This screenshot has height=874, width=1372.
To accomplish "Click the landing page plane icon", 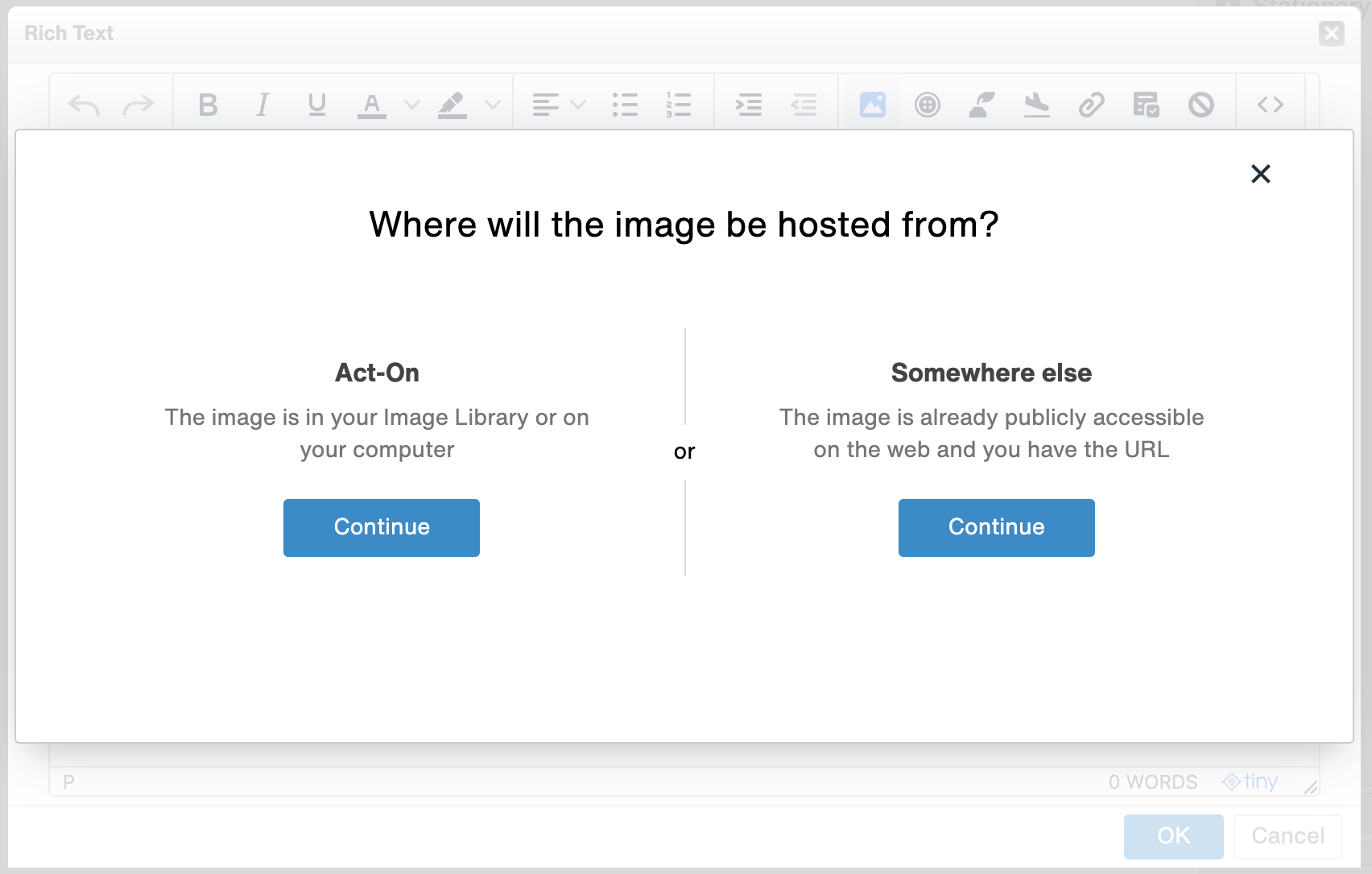I will (x=1037, y=105).
